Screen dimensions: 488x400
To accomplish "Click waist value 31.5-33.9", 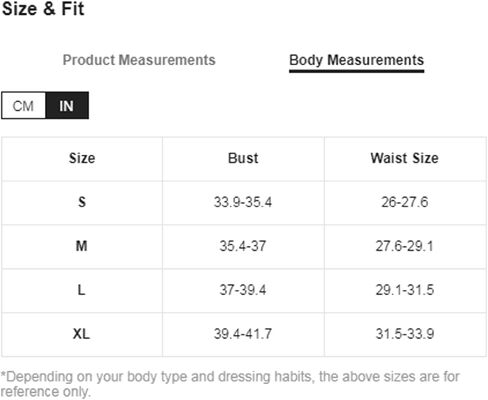I will coord(405,334).
